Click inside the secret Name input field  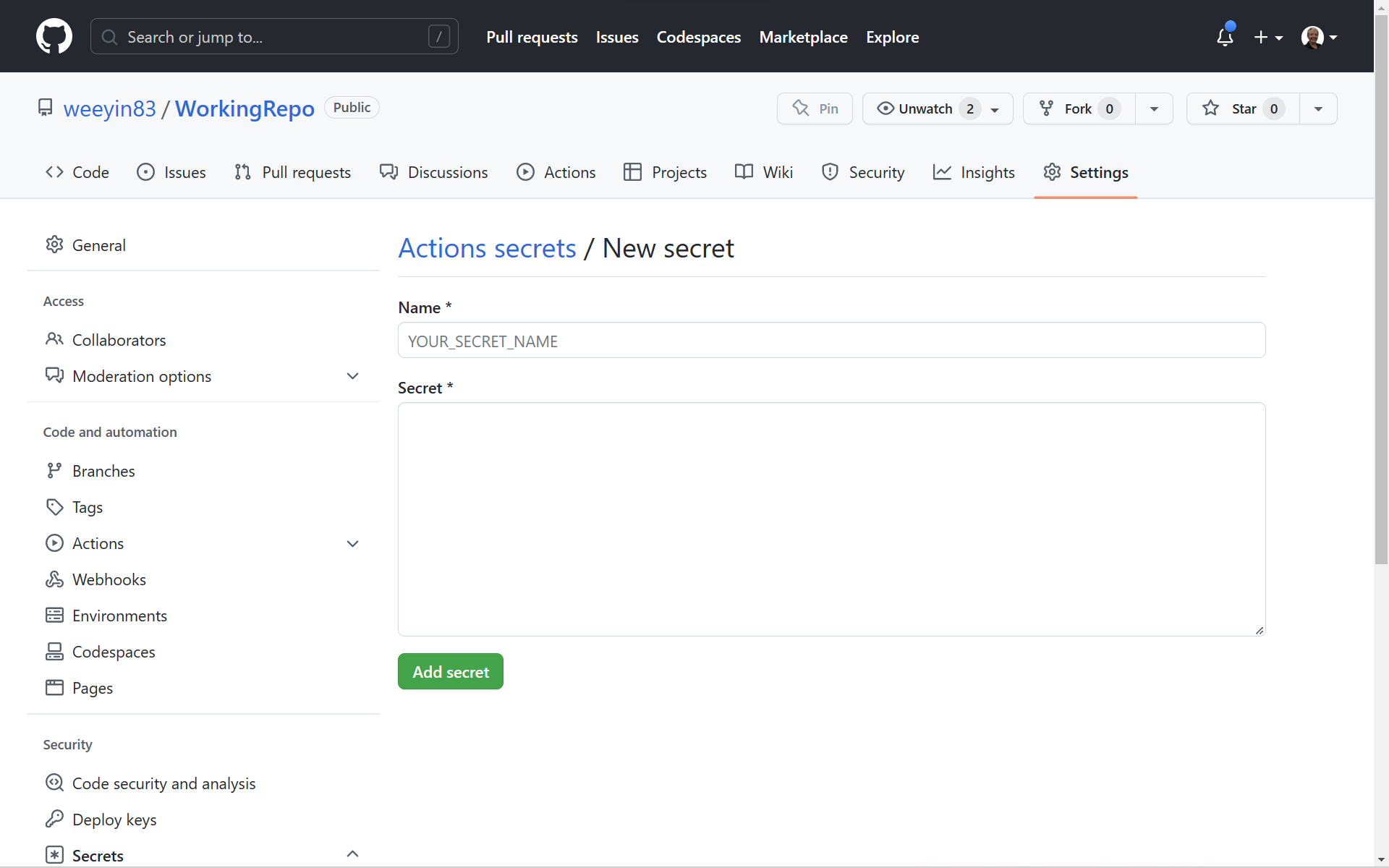tap(831, 340)
